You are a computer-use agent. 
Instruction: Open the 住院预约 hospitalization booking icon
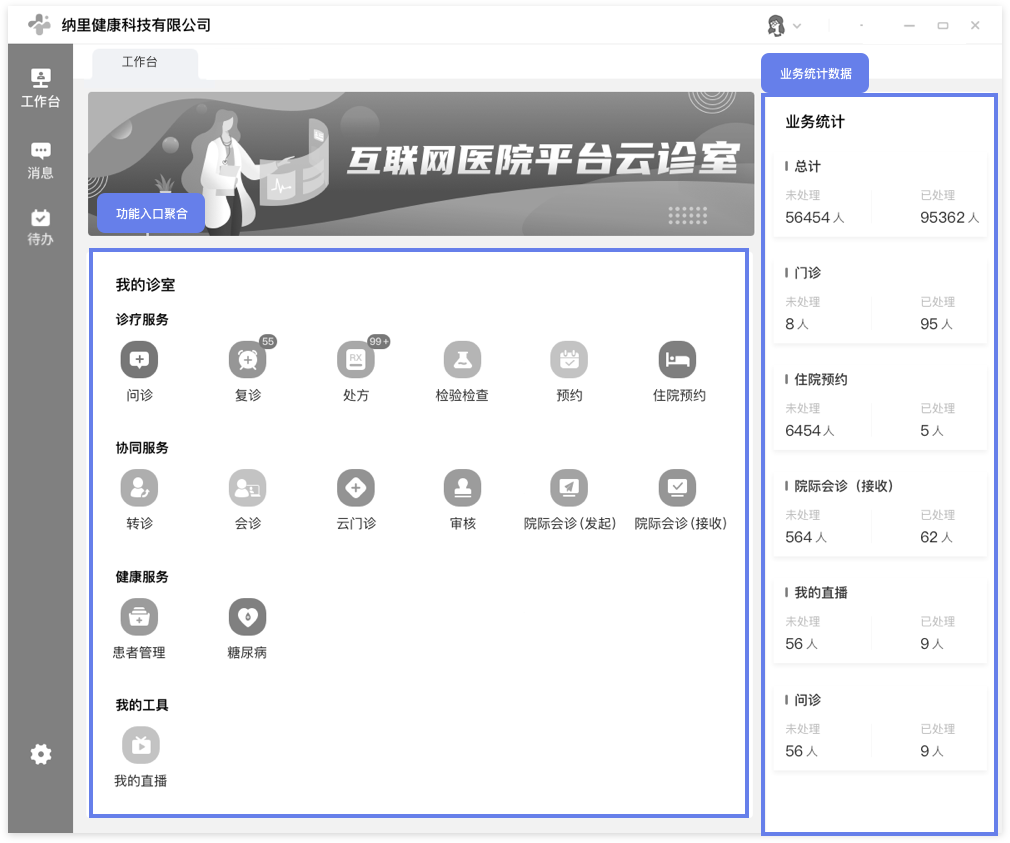click(x=677, y=360)
